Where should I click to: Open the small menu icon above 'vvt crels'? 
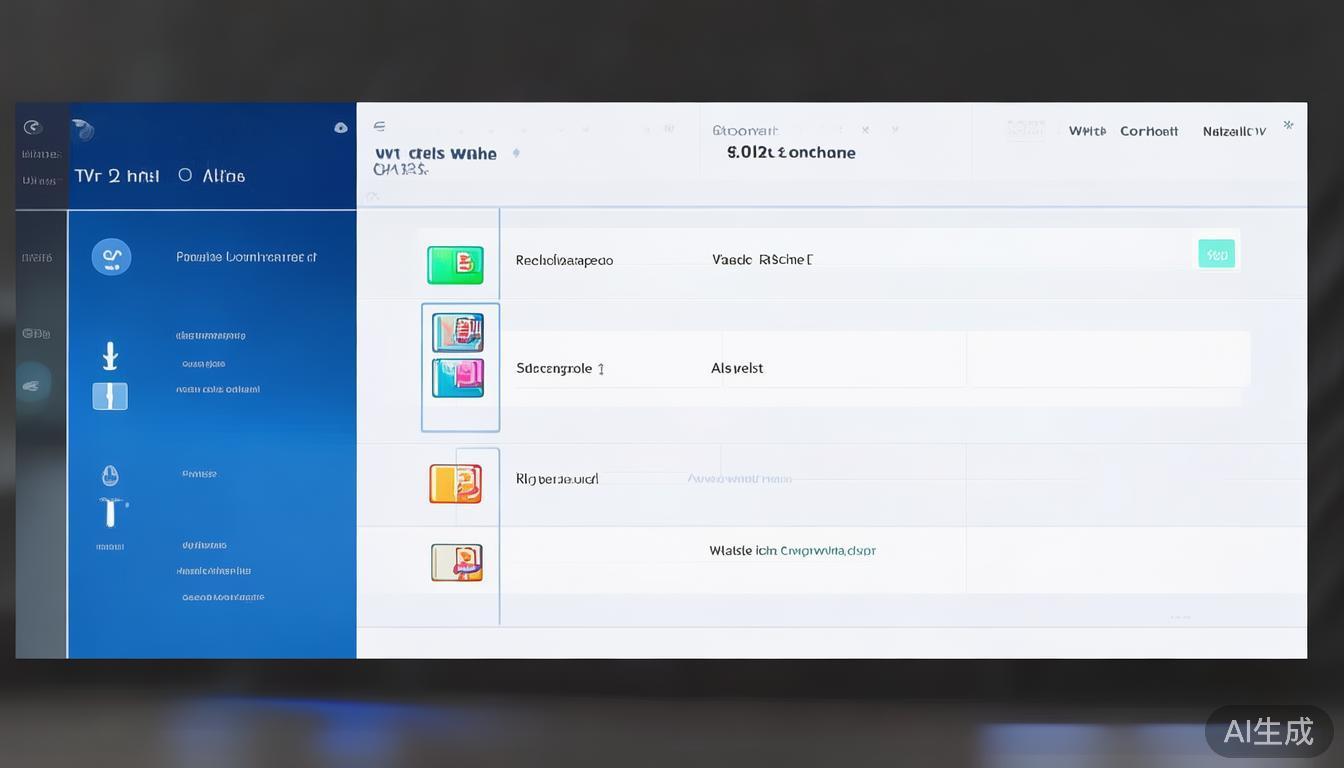pos(379,127)
